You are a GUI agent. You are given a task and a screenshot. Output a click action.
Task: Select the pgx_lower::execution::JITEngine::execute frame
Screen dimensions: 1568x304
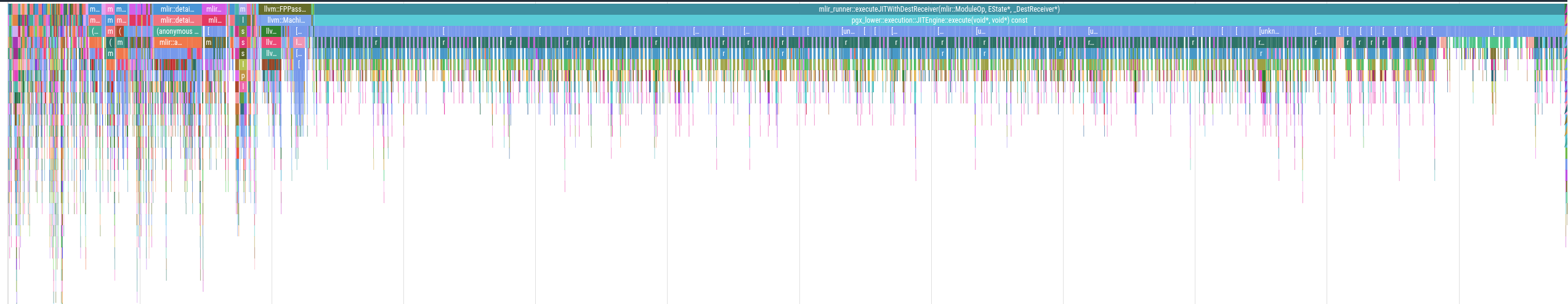click(x=939, y=20)
